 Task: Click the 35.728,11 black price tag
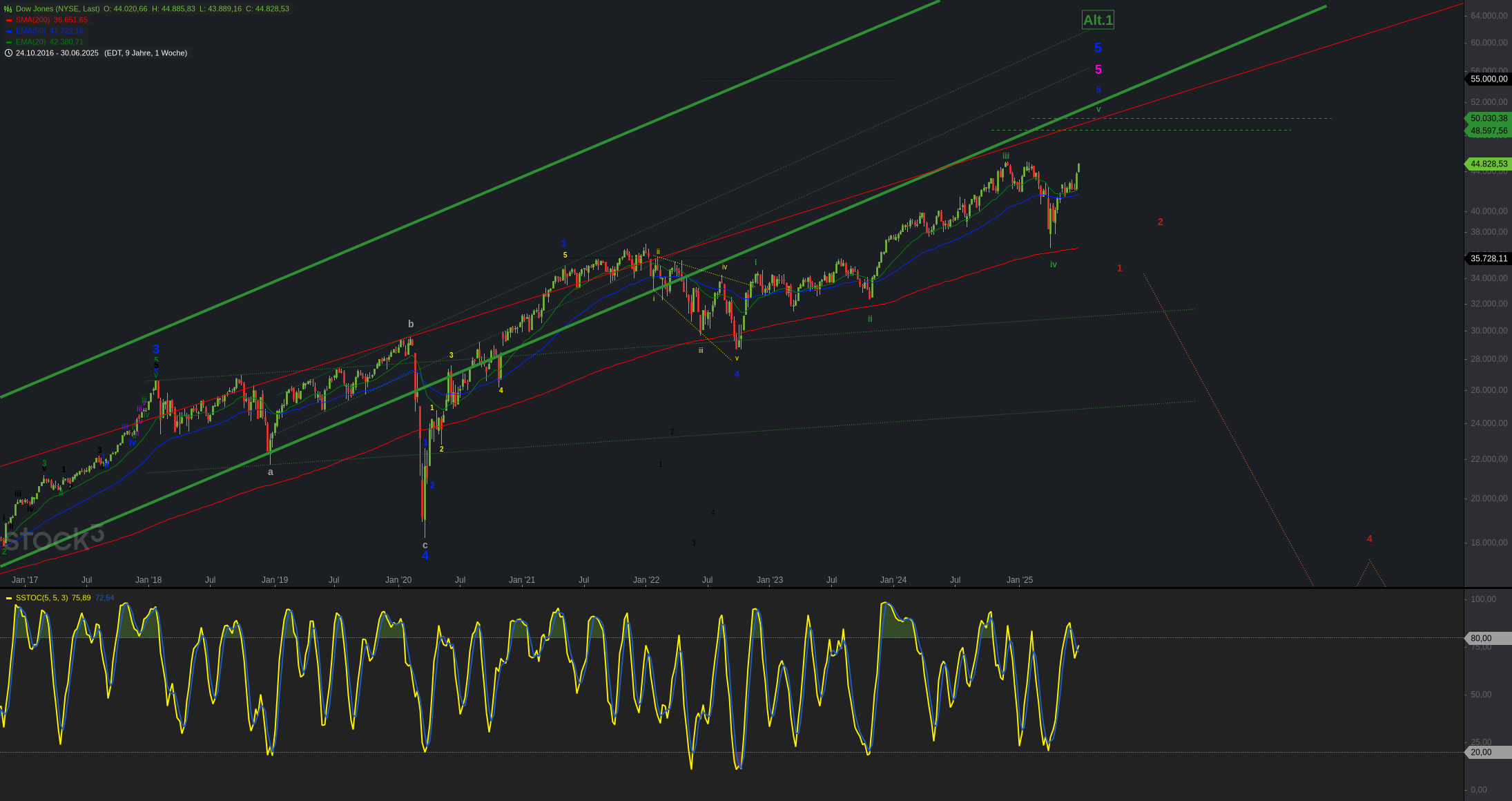point(1489,259)
